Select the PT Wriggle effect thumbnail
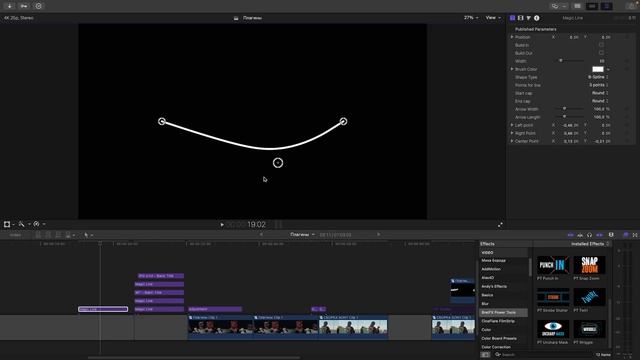This screenshot has height=360, width=640. [589, 329]
